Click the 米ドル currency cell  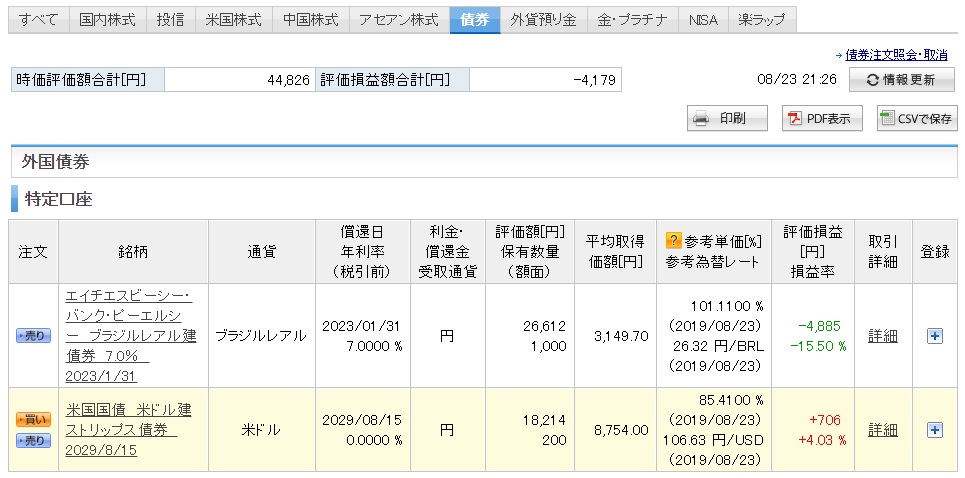(260, 430)
